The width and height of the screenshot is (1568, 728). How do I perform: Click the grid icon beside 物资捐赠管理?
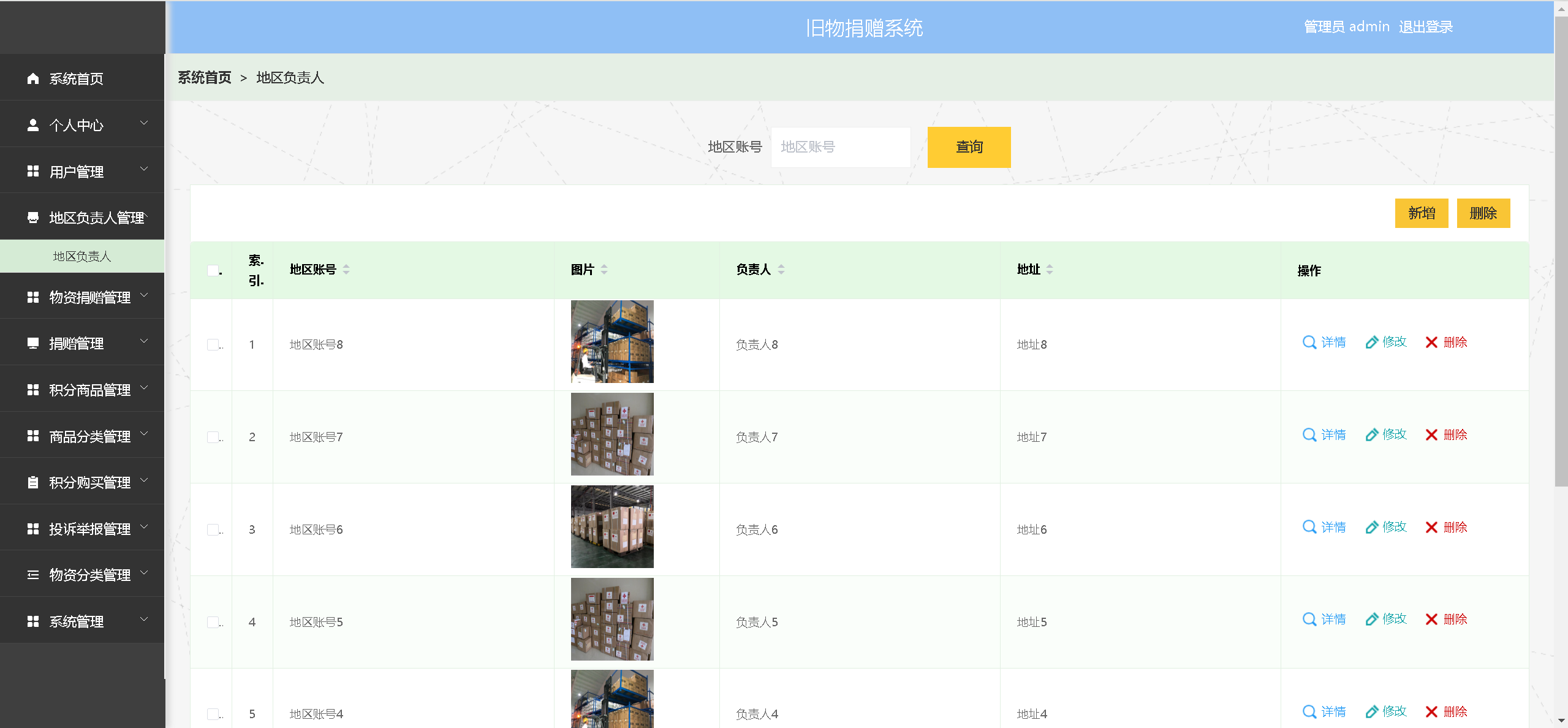point(33,297)
